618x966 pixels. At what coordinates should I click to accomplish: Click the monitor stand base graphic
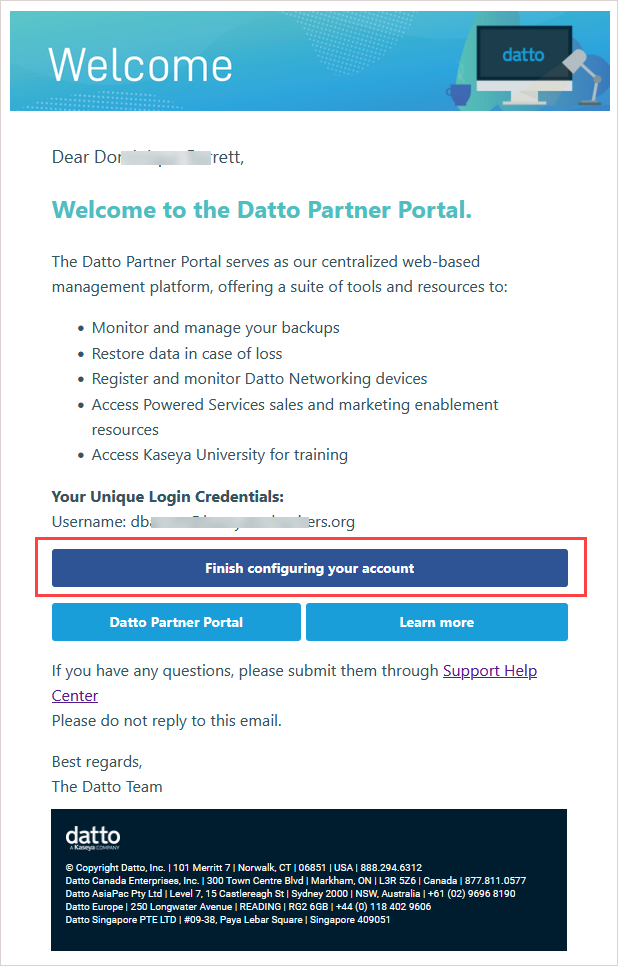coord(525,102)
